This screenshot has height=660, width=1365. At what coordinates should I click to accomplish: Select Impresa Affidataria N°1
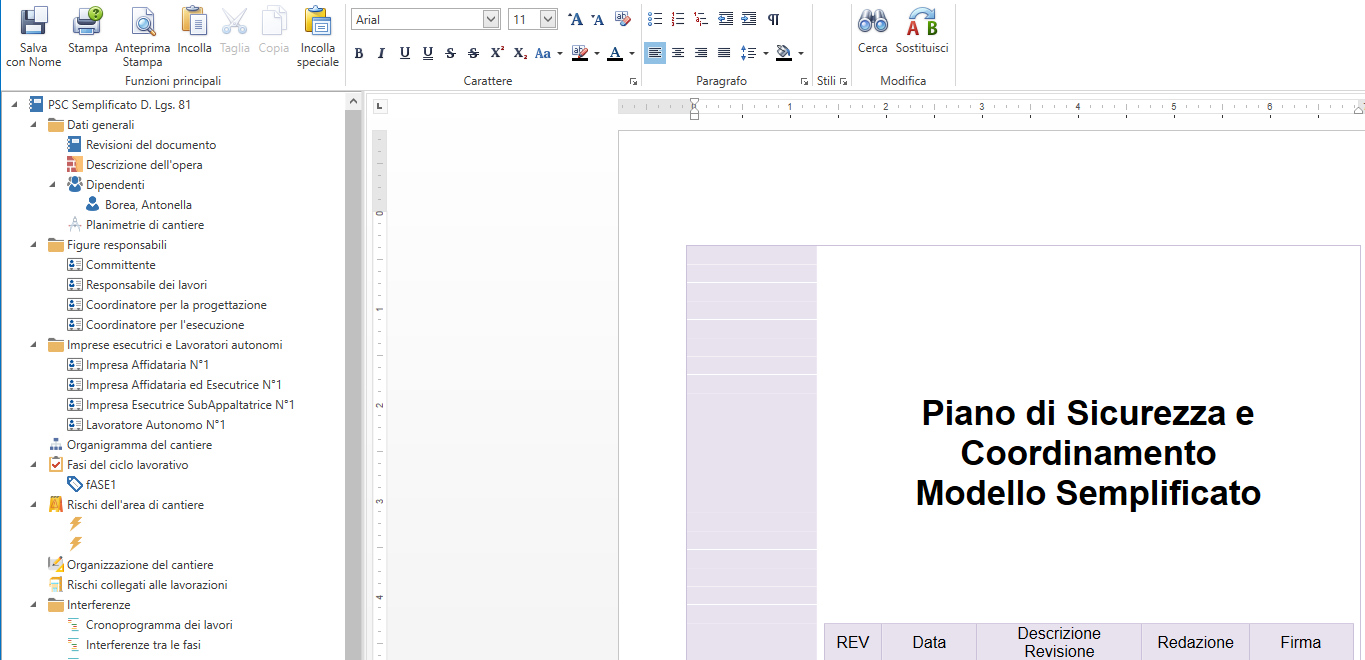click(x=148, y=365)
